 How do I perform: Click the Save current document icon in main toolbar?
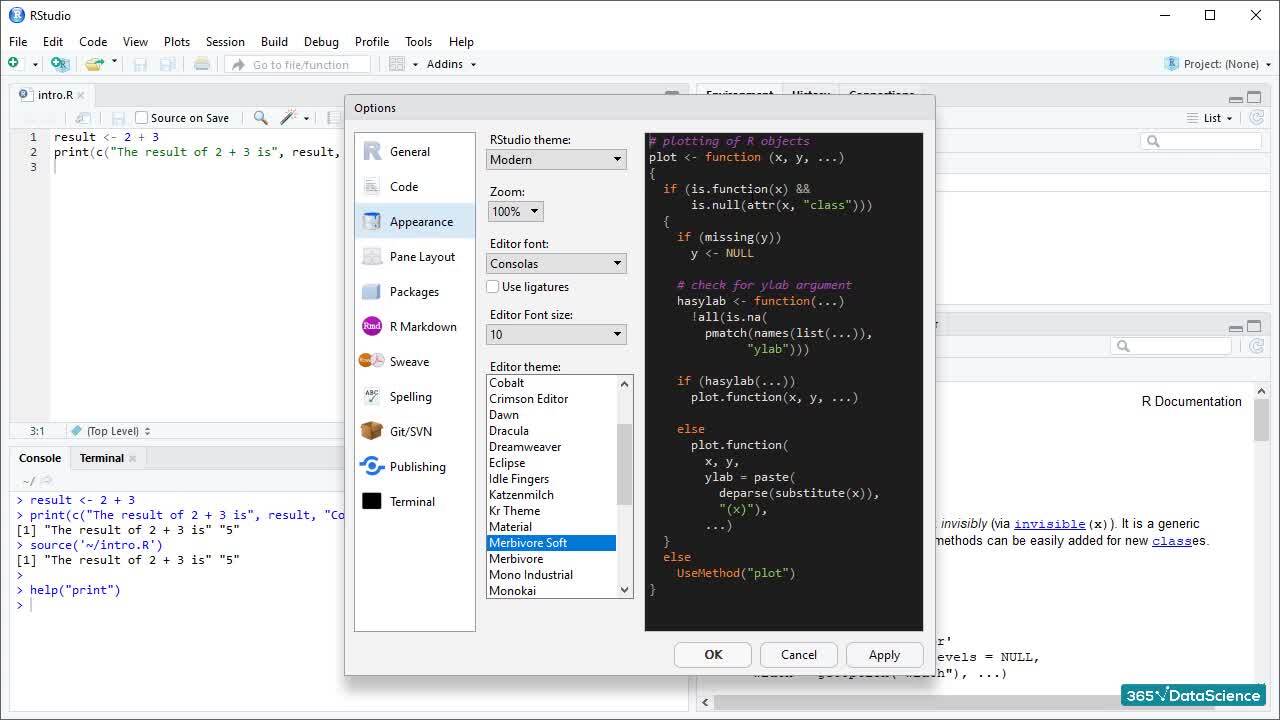point(140,64)
